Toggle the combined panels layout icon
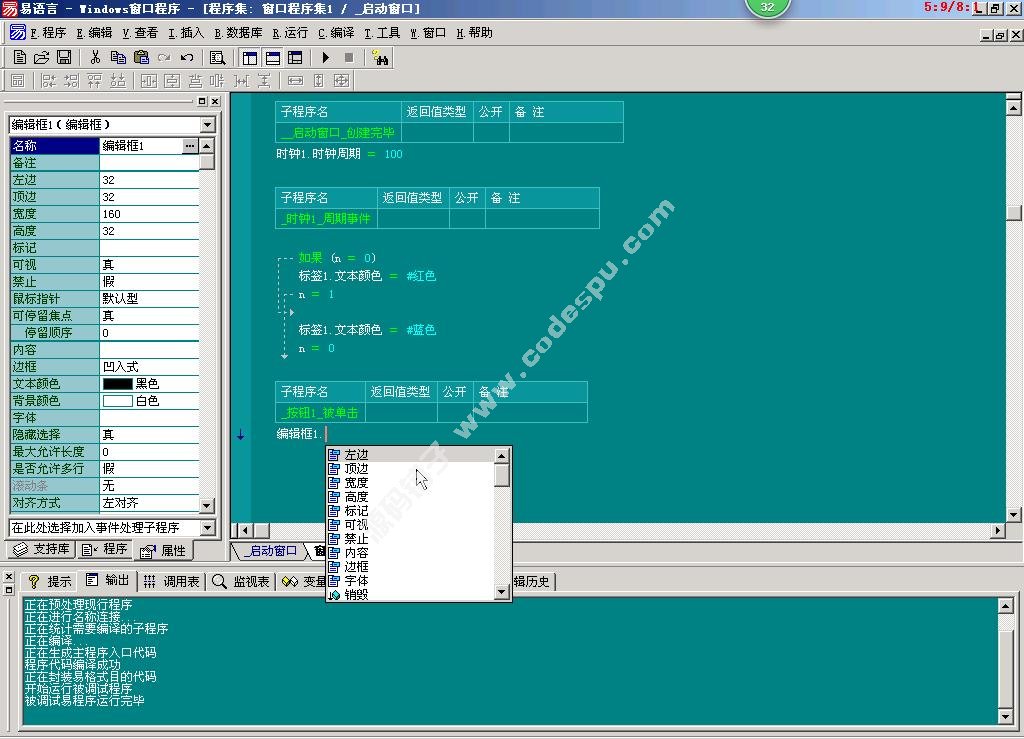This screenshot has height=739, width=1024. (295, 58)
